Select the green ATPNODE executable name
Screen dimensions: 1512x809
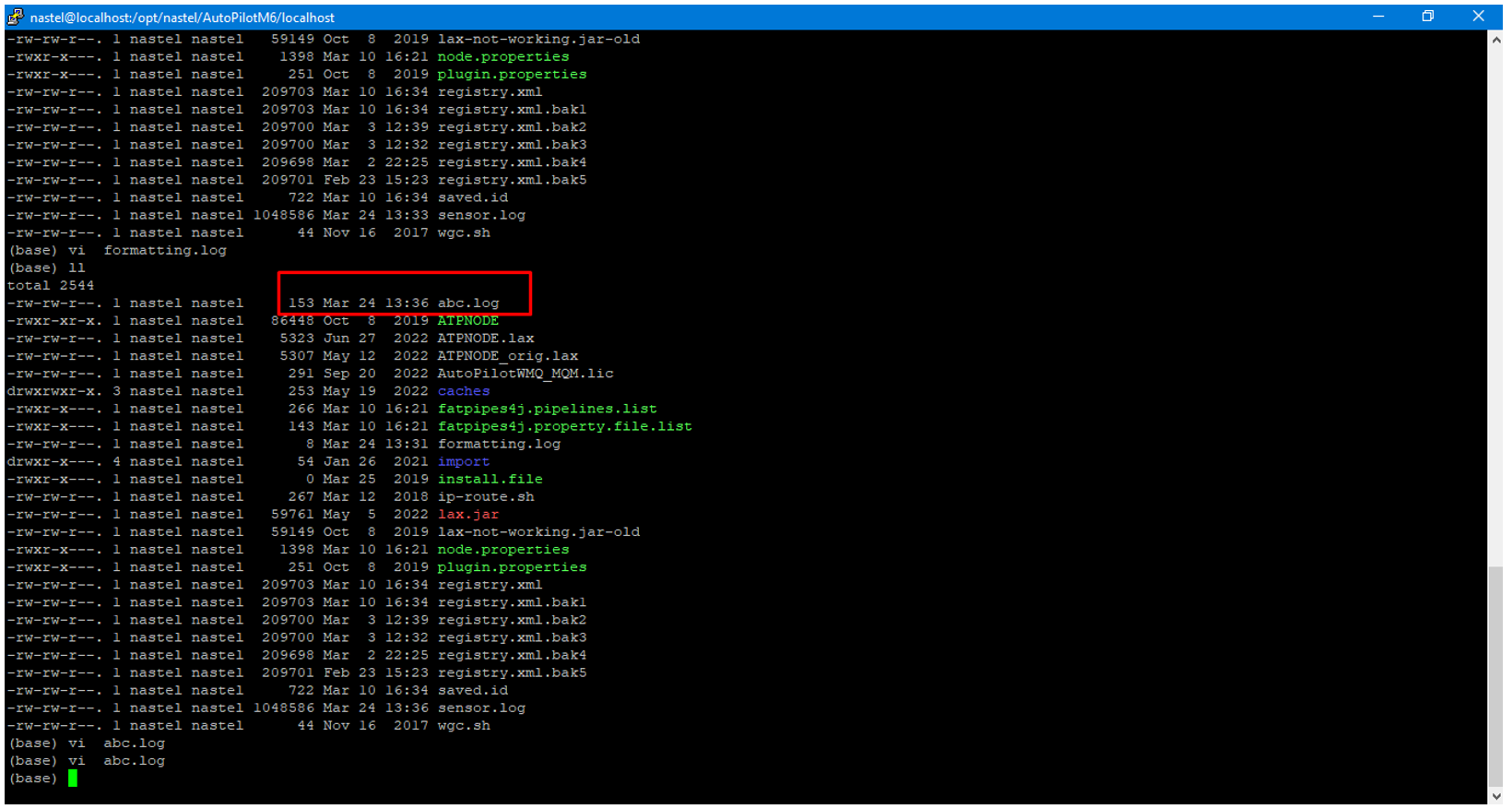(468, 321)
